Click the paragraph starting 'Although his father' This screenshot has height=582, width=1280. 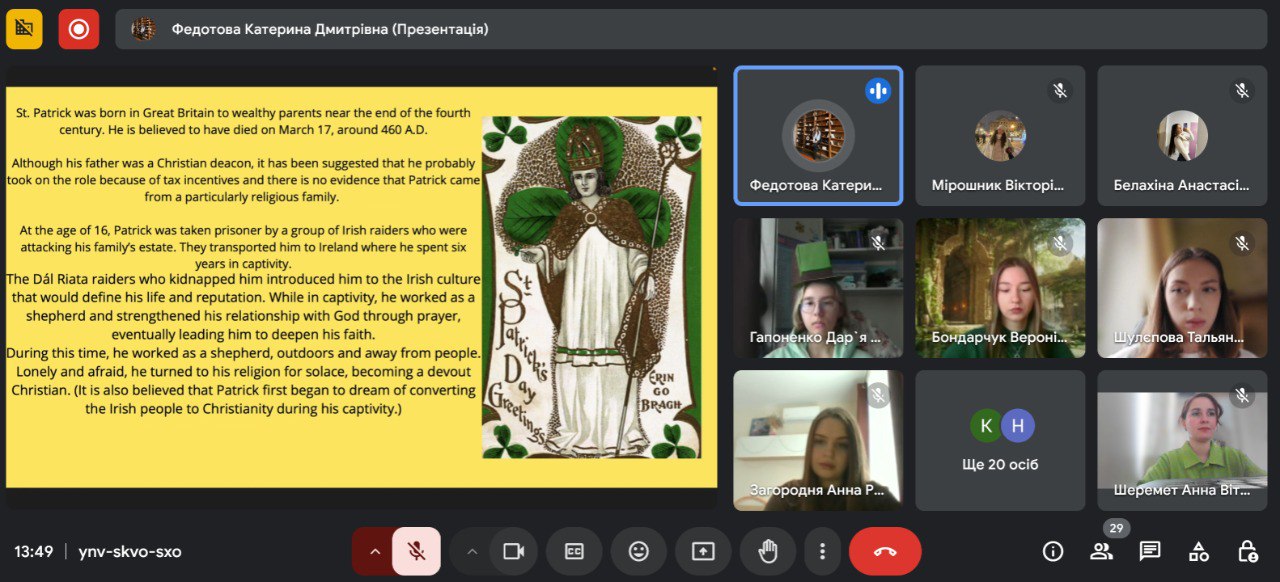[x=244, y=180]
